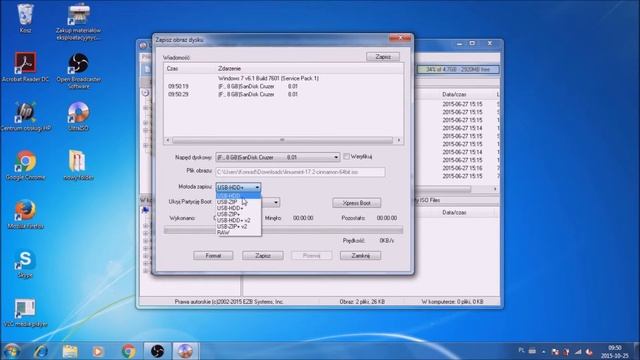Switch to OBS taskbar button
This screenshot has height=360, width=640.
coord(157,351)
